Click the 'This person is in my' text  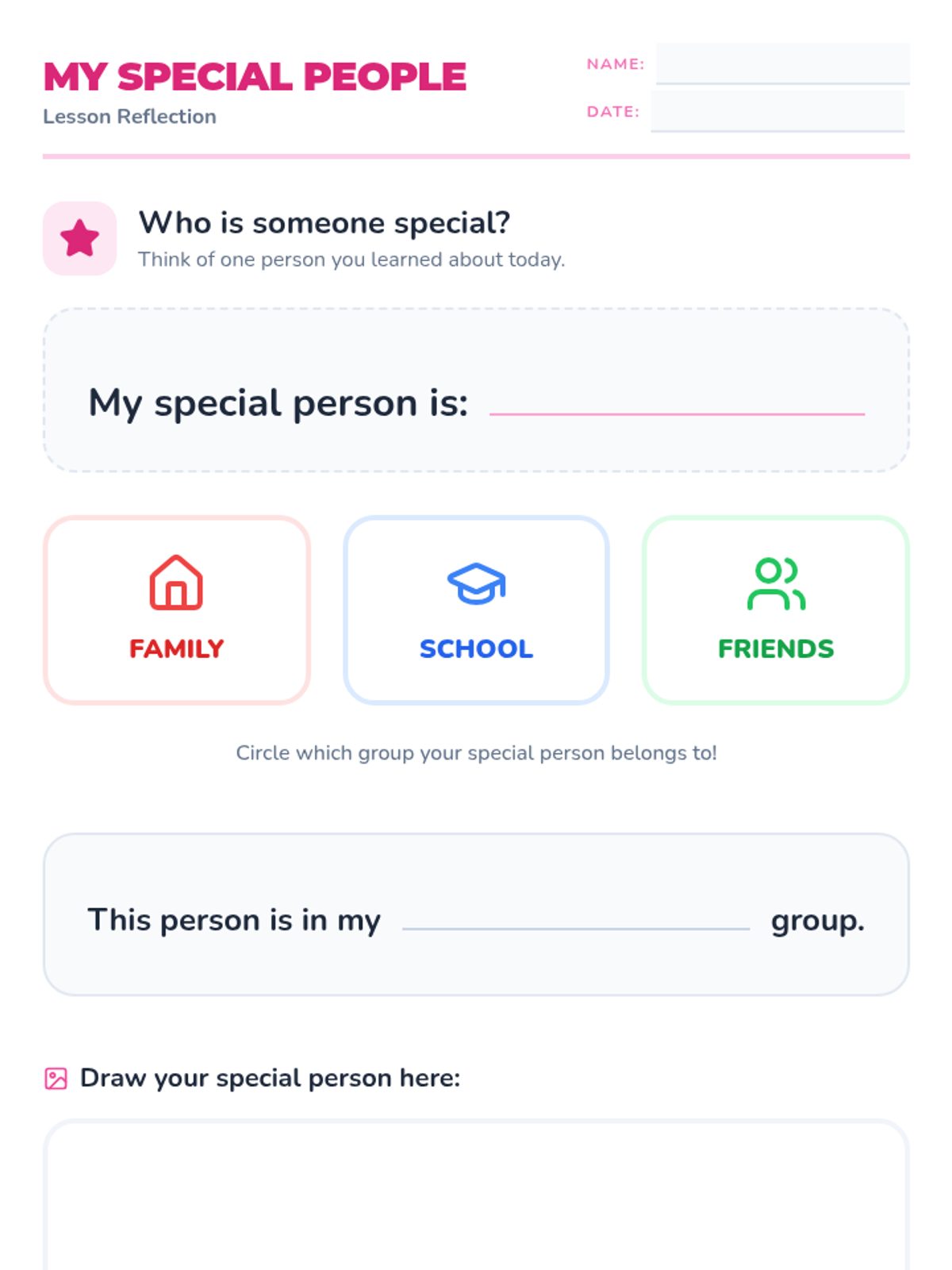click(234, 920)
